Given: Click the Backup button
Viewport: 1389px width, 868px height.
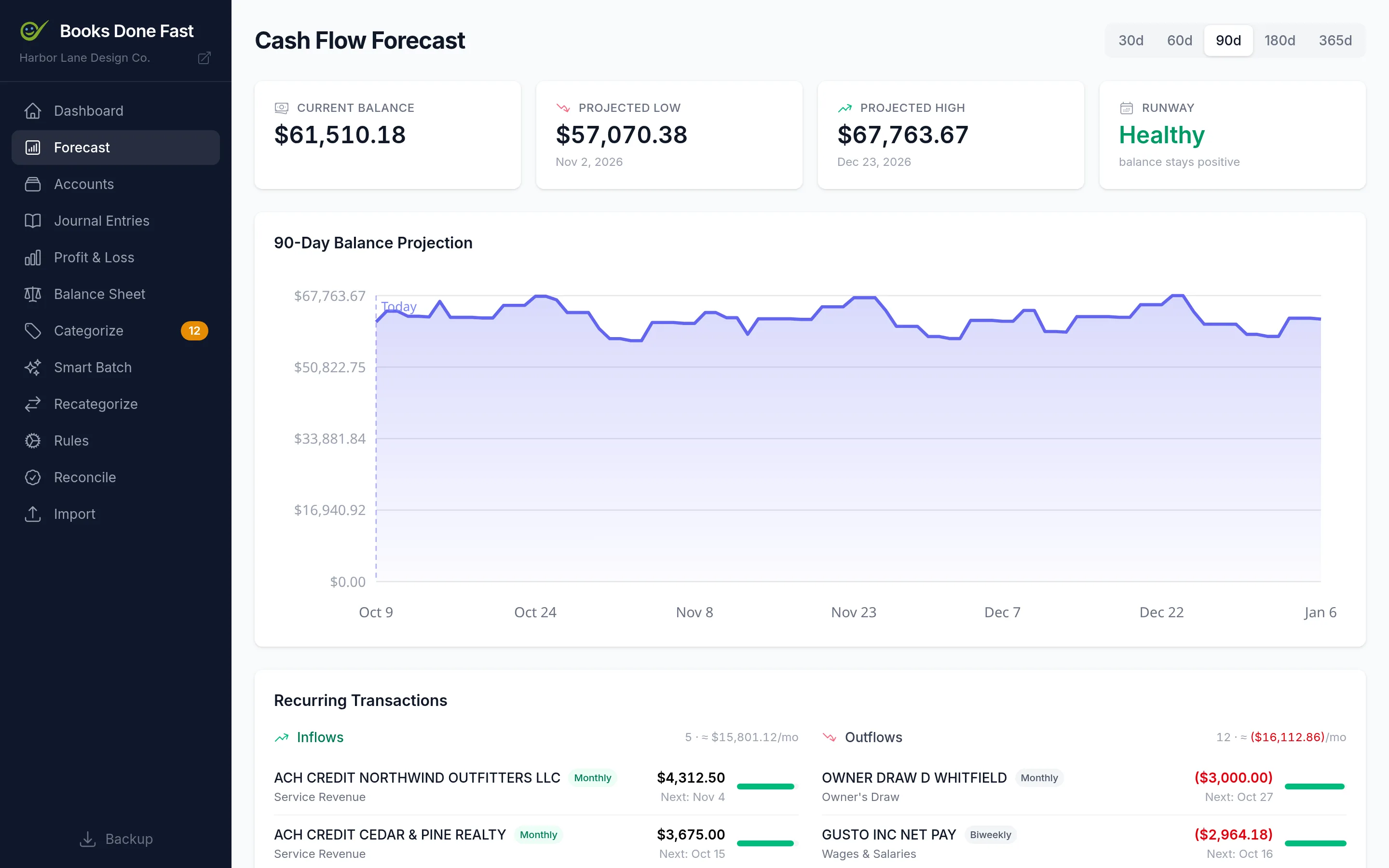Looking at the screenshot, I should (x=115, y=839).
